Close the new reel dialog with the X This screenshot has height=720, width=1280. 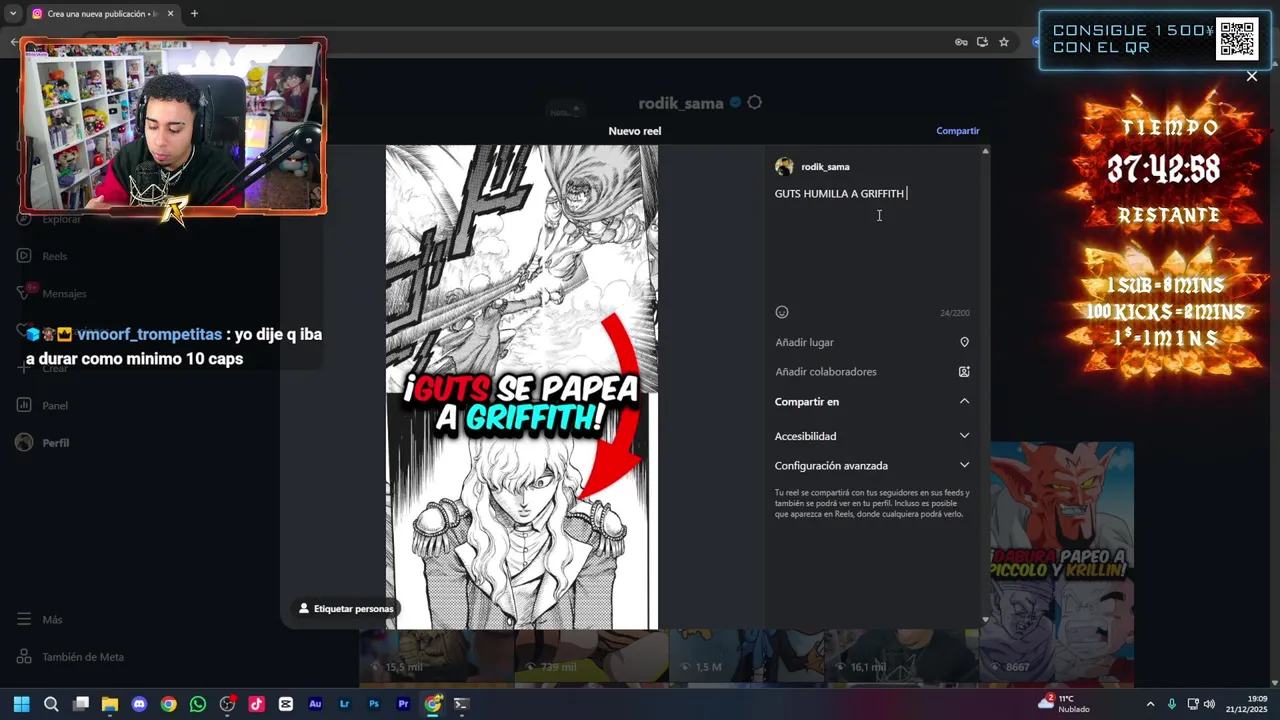point(1252,76)
